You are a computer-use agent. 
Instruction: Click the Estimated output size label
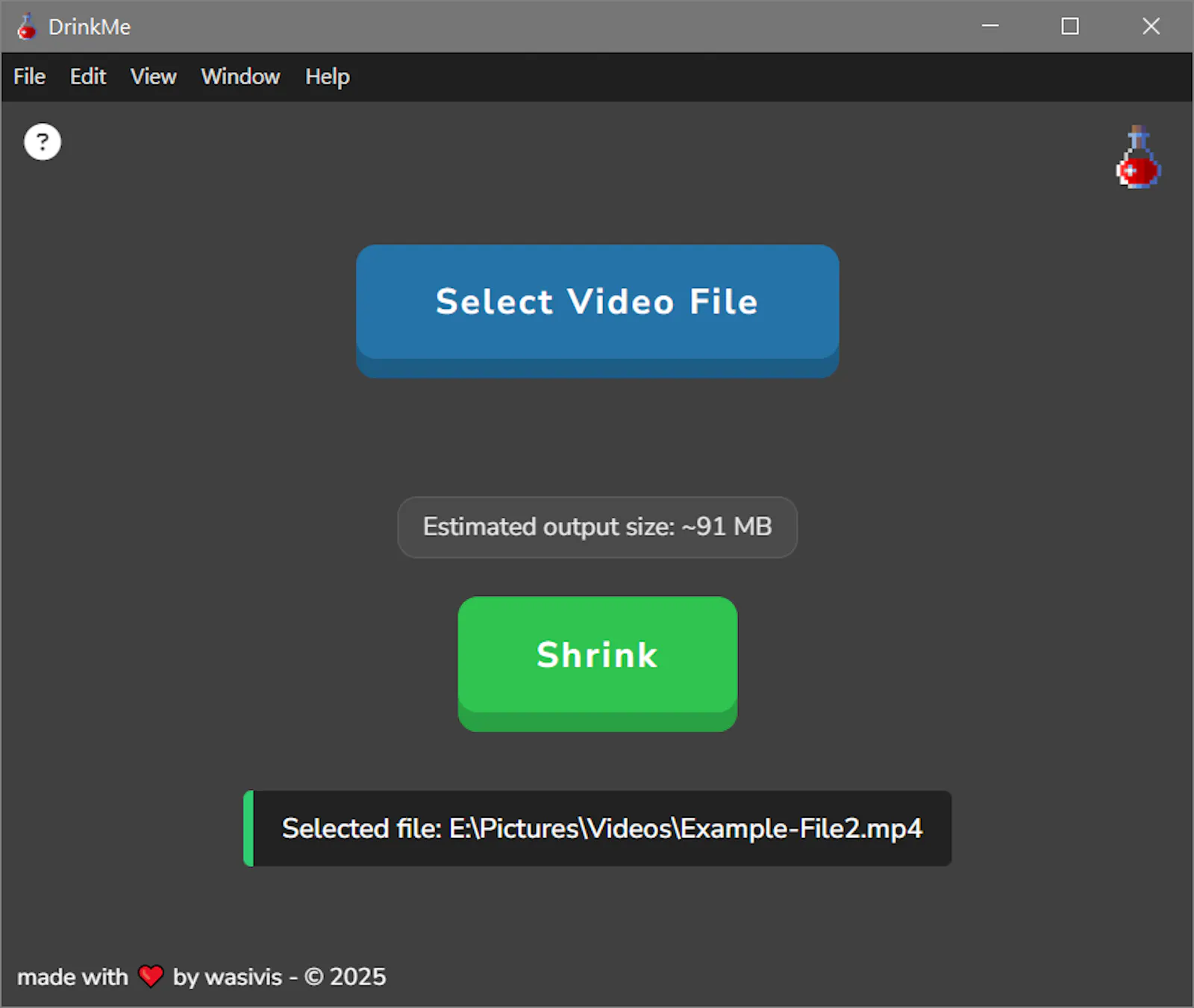point(598,527)
